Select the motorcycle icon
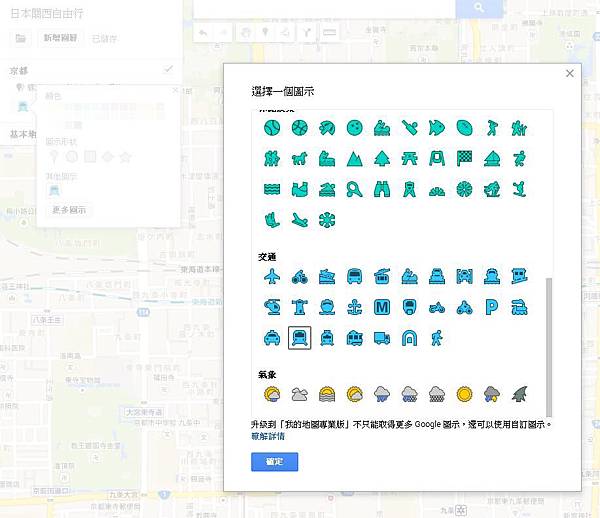 (x=437, y=307)
